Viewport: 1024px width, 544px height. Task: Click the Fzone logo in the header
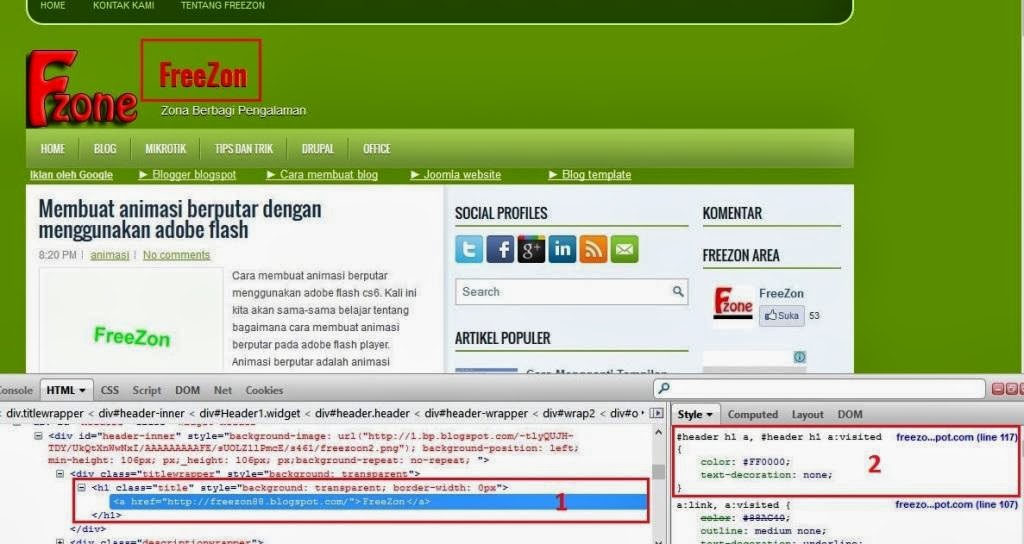(82, 88)
